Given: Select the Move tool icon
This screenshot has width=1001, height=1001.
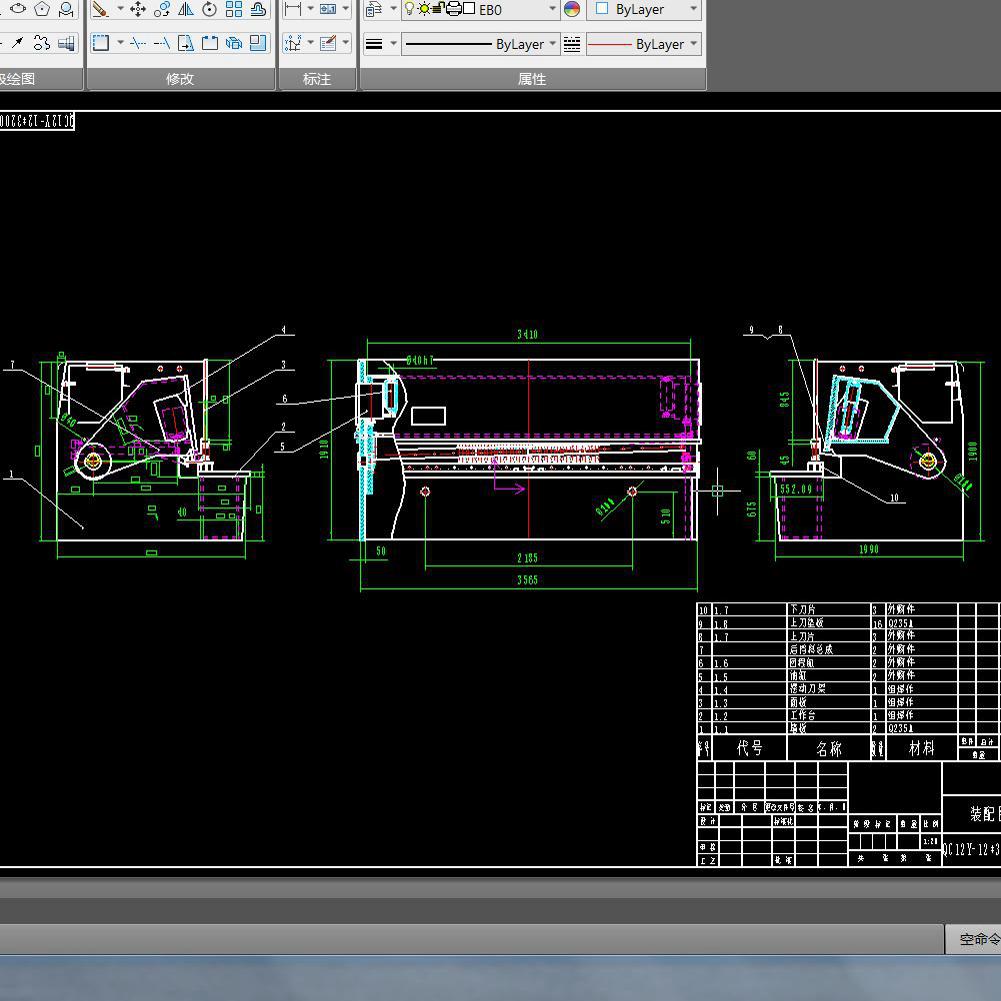Looking at the screenshot, I should pyautogui.click(x=138, y=9).
